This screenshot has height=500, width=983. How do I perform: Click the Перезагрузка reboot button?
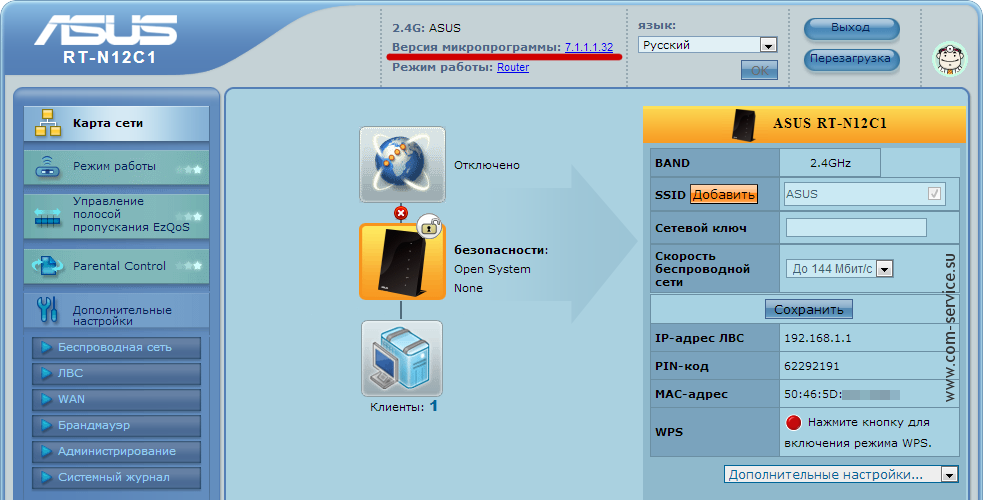click(851, 59)
